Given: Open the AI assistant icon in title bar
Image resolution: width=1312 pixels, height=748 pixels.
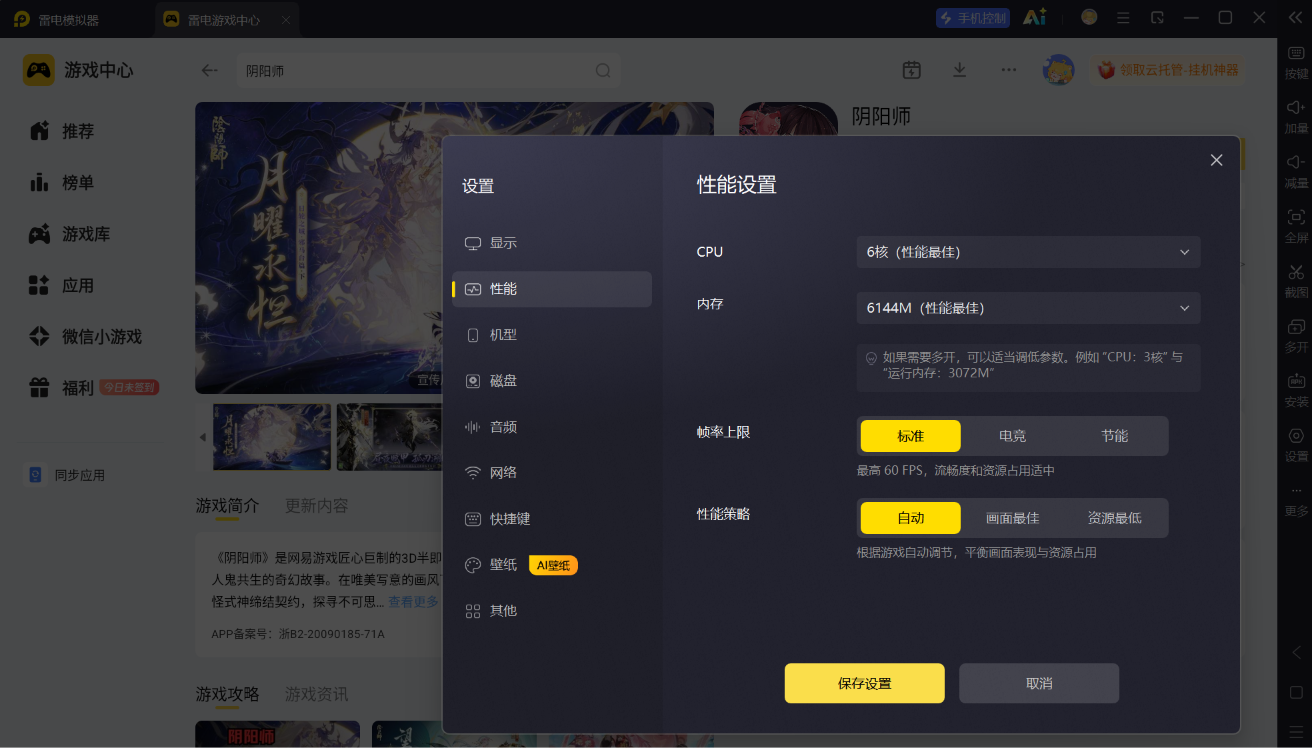Looking at the screenshot, I should [x=1034, y=18].
